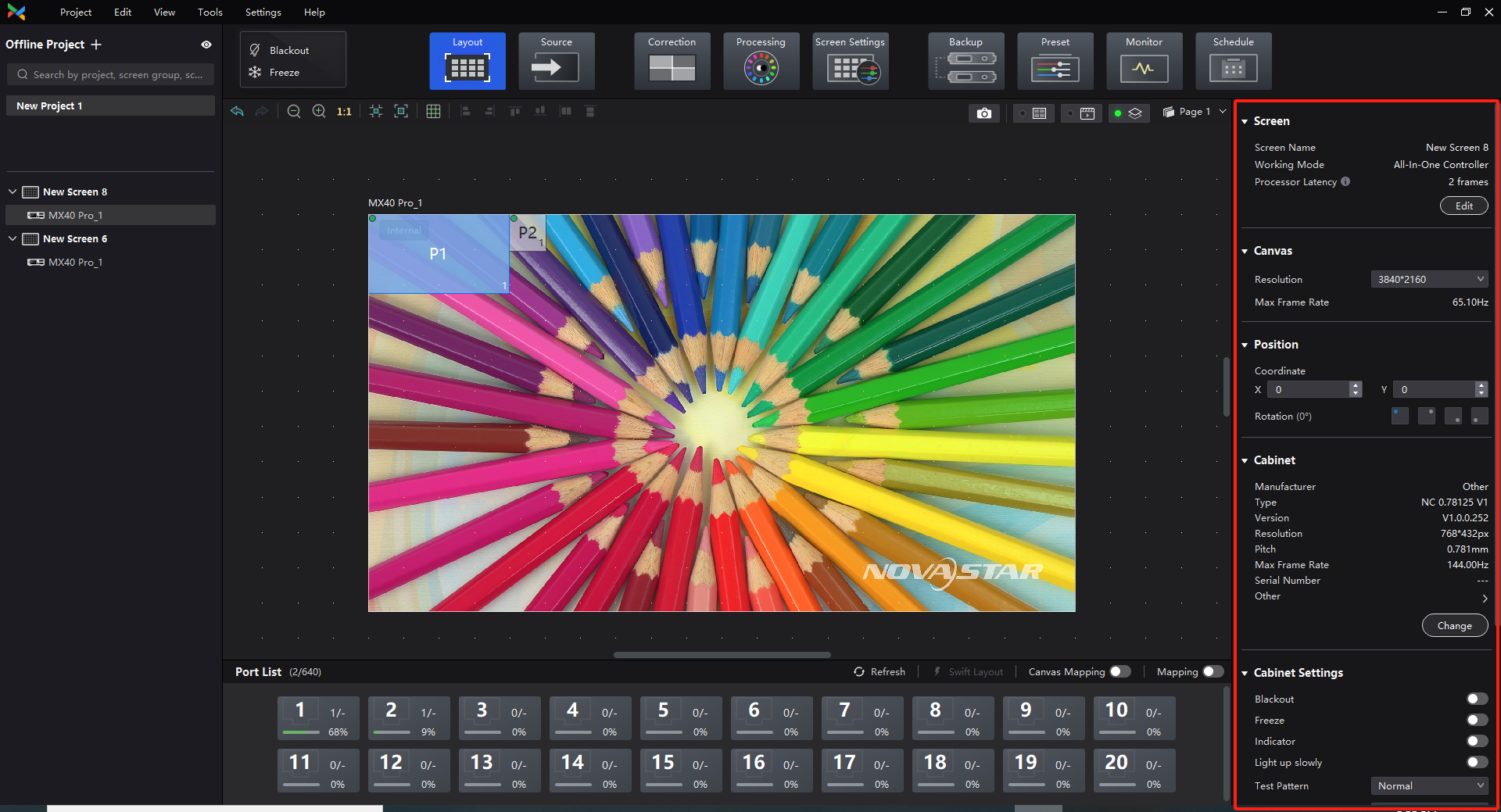Screen dimensions: 1501x812
Task: Select the 0° top-left rotation option
Action: (1399, 416)
